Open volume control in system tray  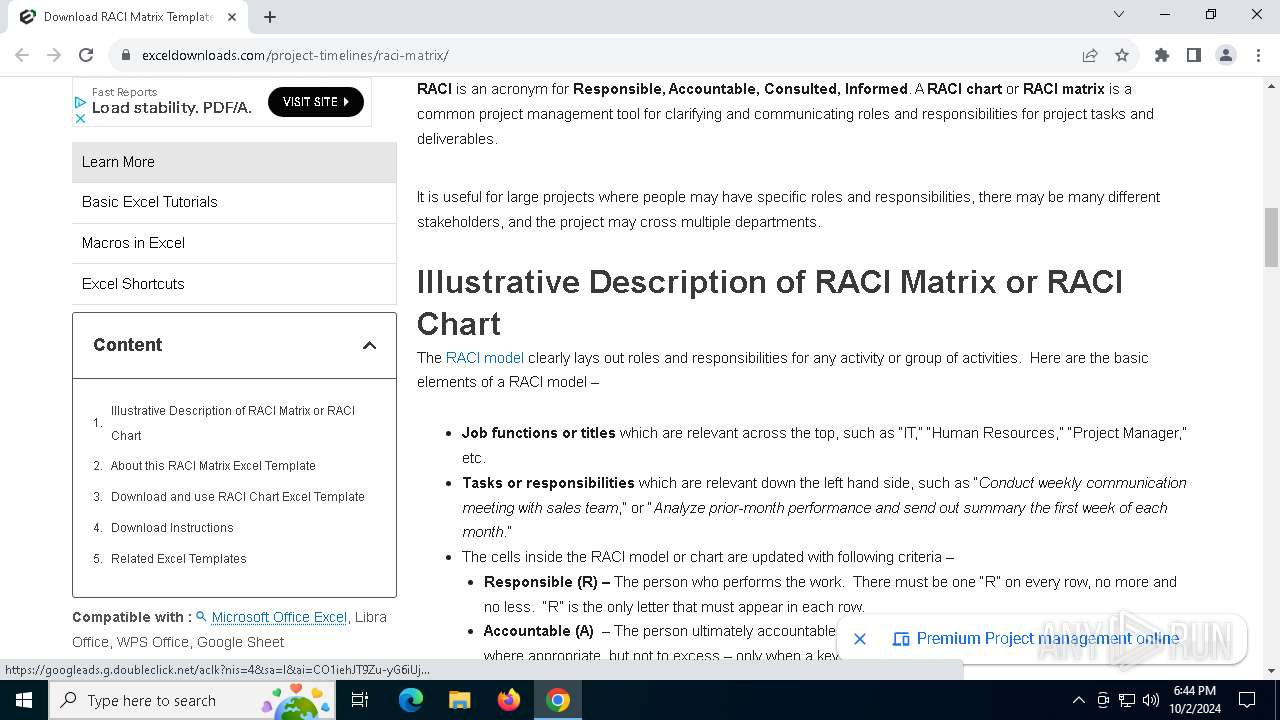(x=1151, y=700)
